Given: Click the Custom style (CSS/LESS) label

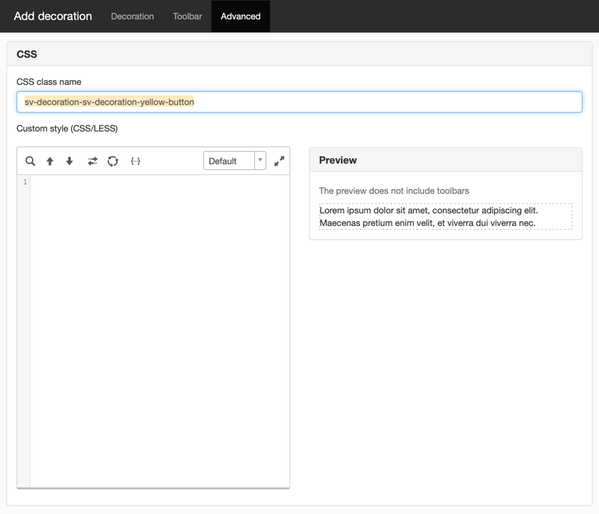Looking at the screenshot, I should click(67, 128).
